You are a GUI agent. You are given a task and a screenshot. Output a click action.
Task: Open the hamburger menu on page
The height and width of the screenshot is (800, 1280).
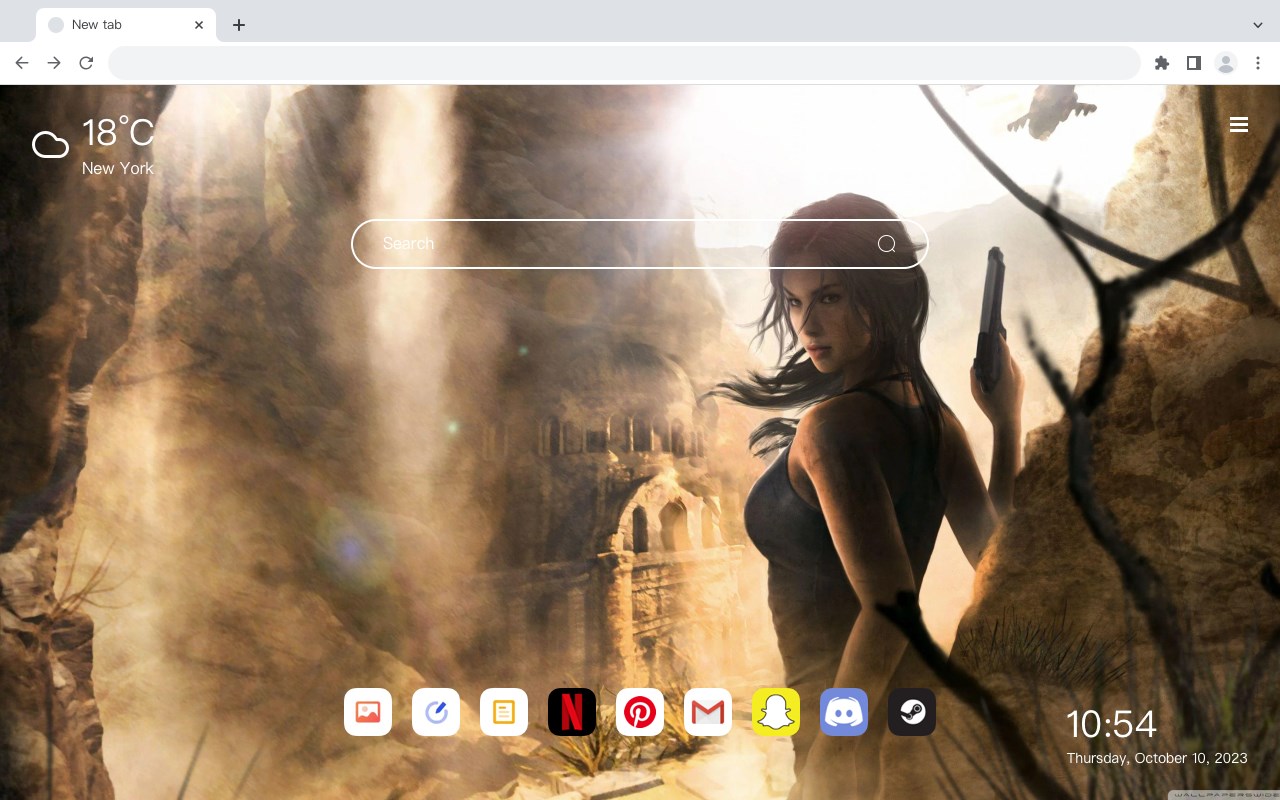tap(1239, 125)
